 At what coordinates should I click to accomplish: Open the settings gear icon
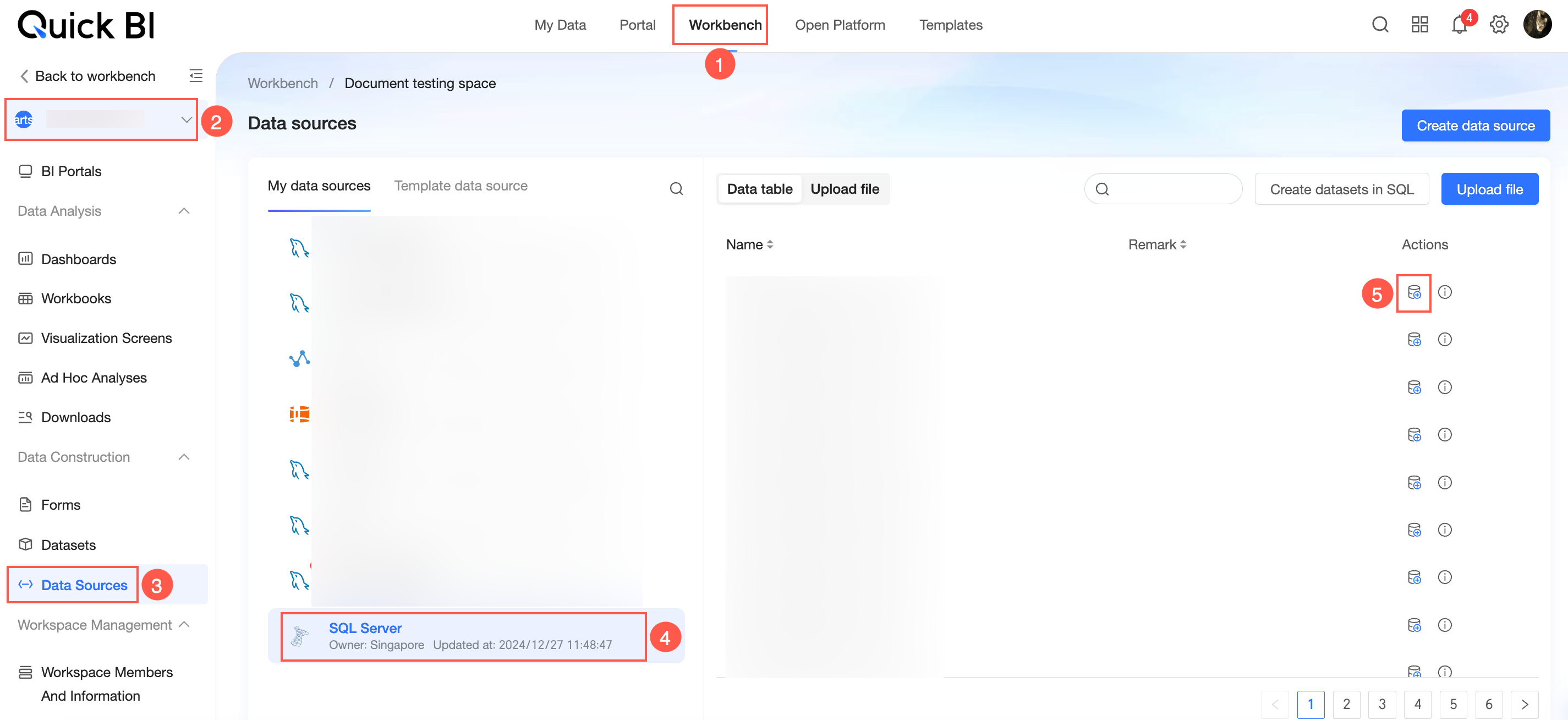pyautogui.click(x=1499, y=24)
